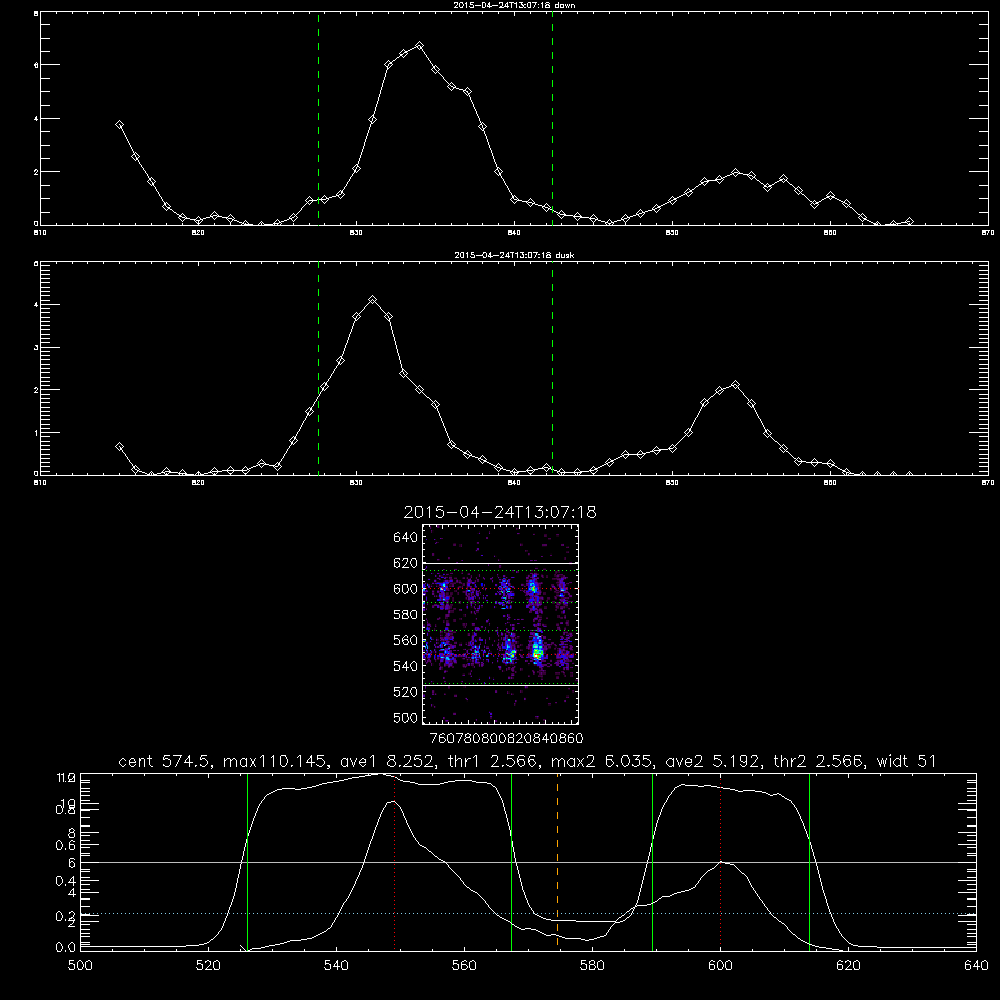Click the heatmap title 2015-04-24T13:07:18
Image resolution: width=1000 pixels, height=1000 pixels.
(500, 512)
